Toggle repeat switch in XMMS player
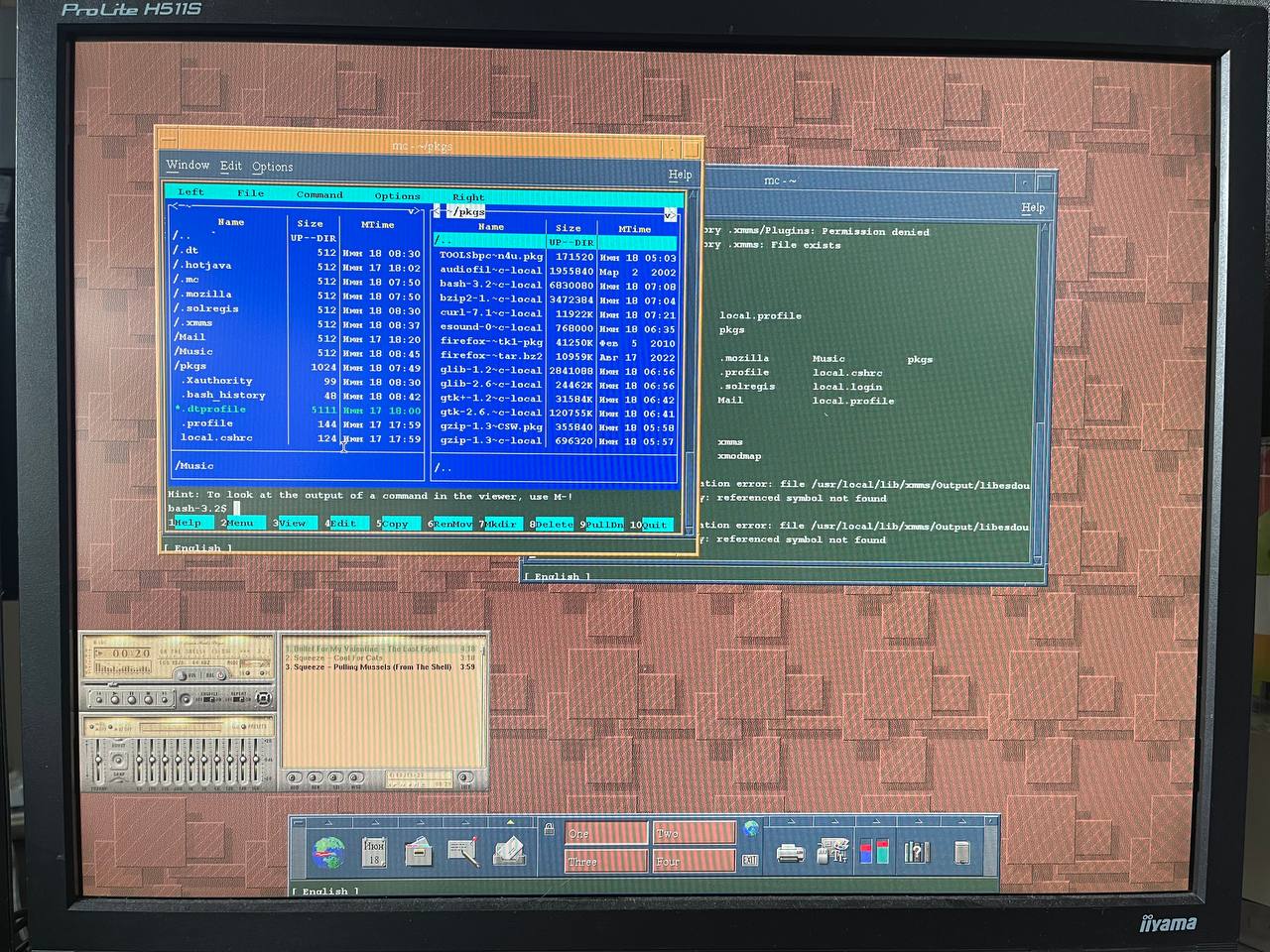The width and height of the screenshot is (1270, 952). click(238, 698)
